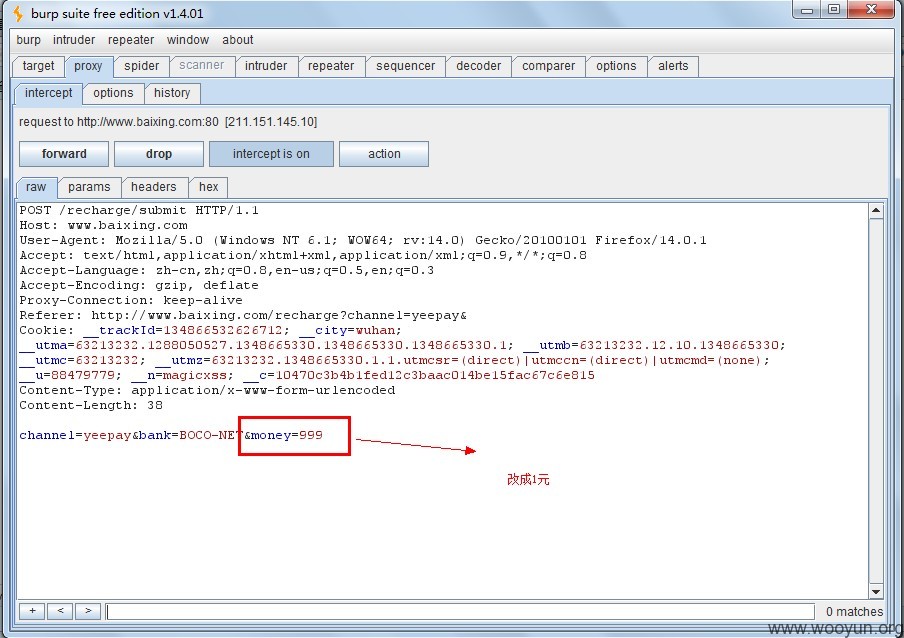
Task: Click the money=999 parameter value
Action: click(287, 435)
